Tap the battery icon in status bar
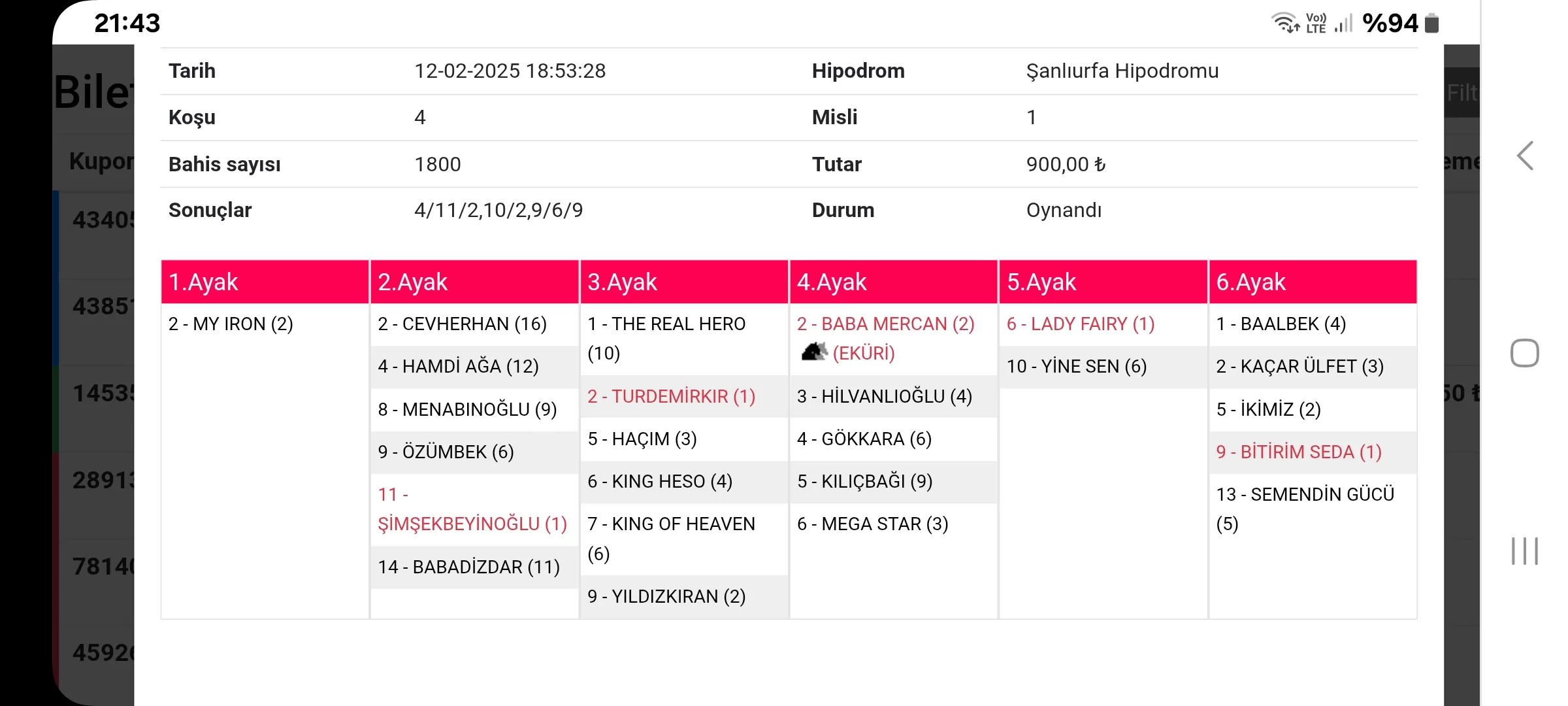Screen dimensions: 1568x706 pos(1432,24)
